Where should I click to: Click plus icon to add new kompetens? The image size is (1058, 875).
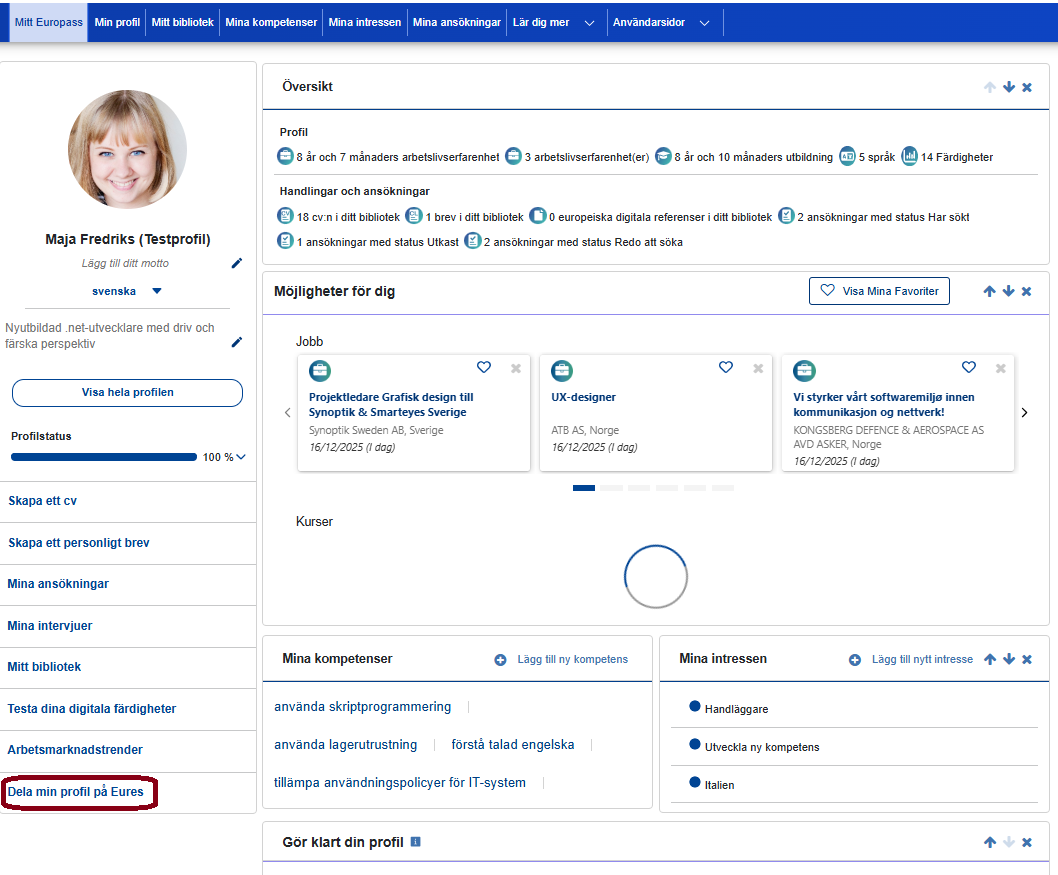pos(501,660)
